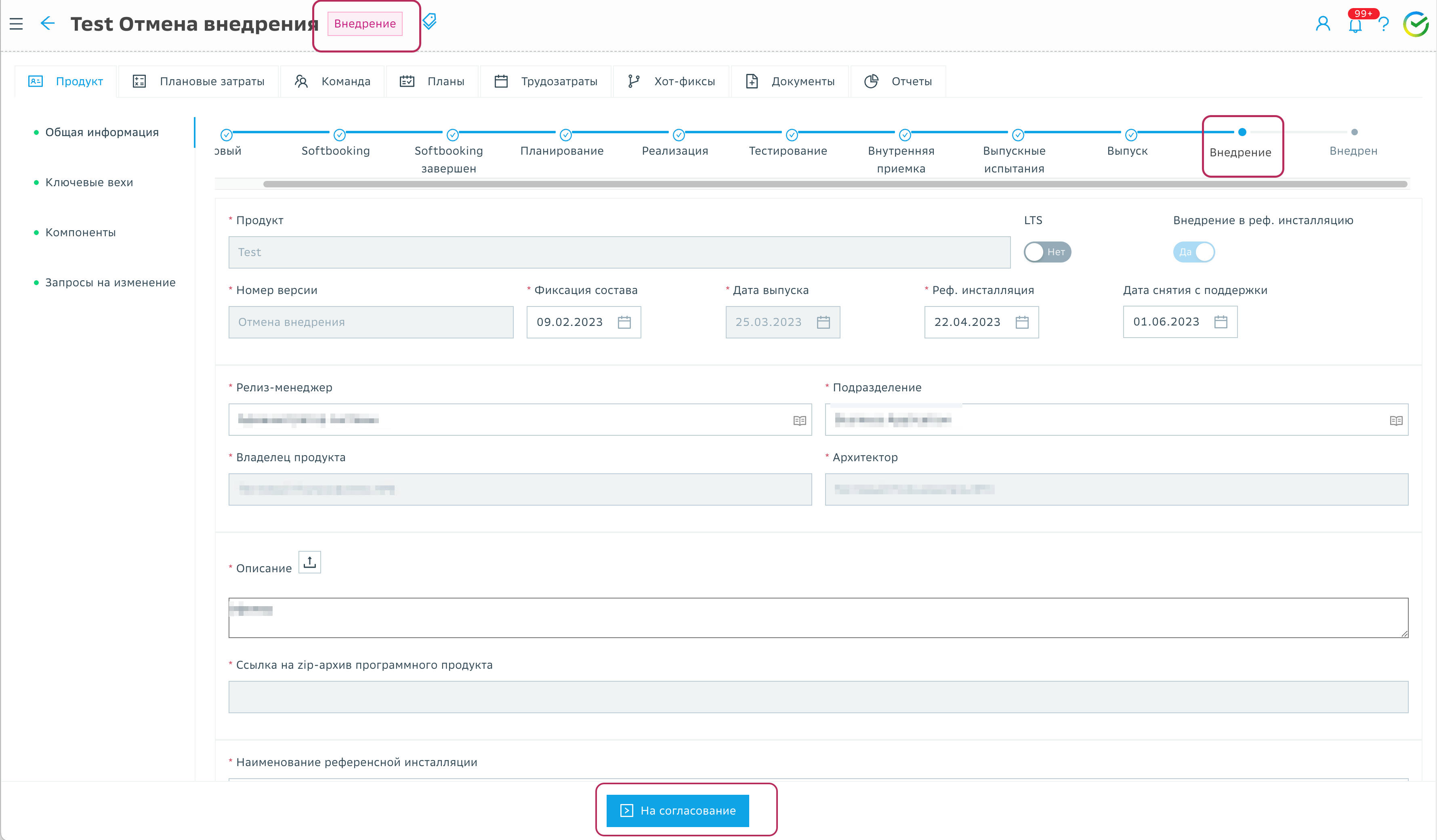Open calendar for Реф. инсталляция date
The width and height of the screenshot is (1437, 840).
click(x=1022, y=322)
